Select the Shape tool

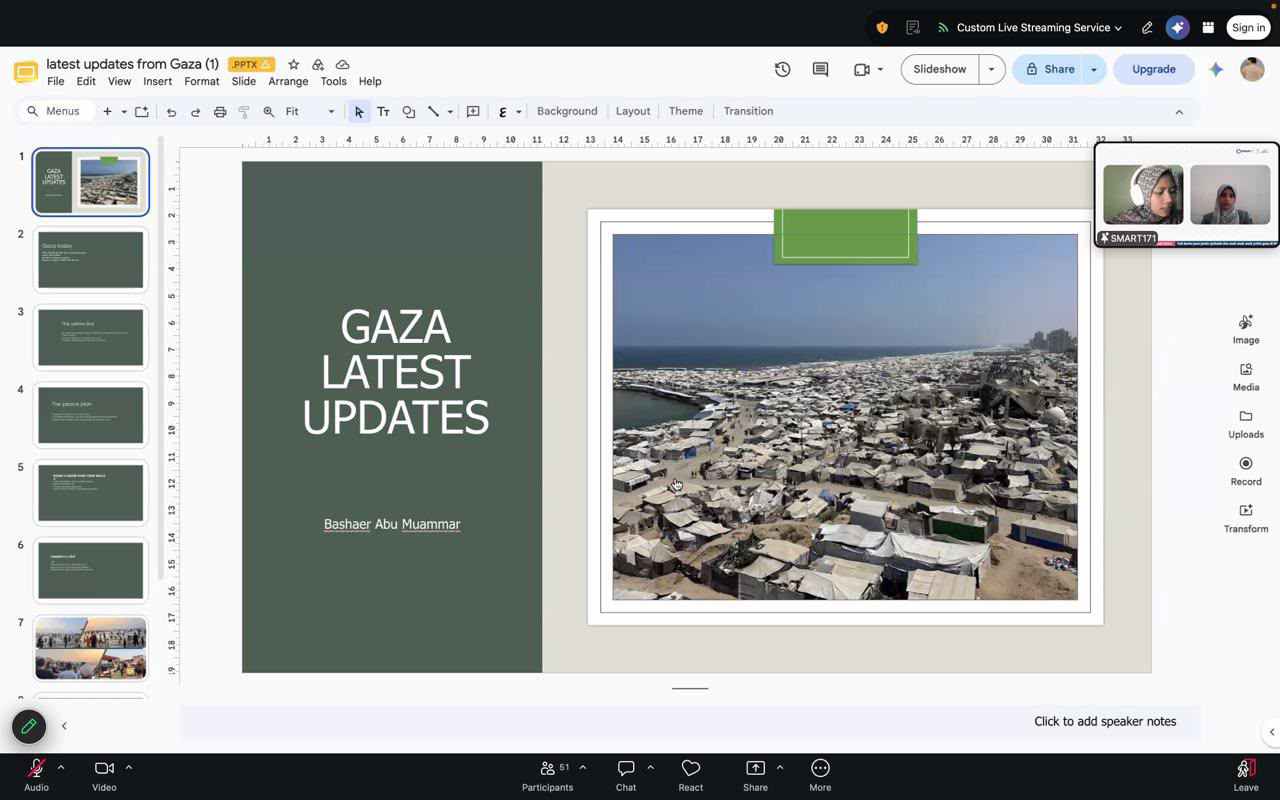pyautogui.click(x=409, y=112)
